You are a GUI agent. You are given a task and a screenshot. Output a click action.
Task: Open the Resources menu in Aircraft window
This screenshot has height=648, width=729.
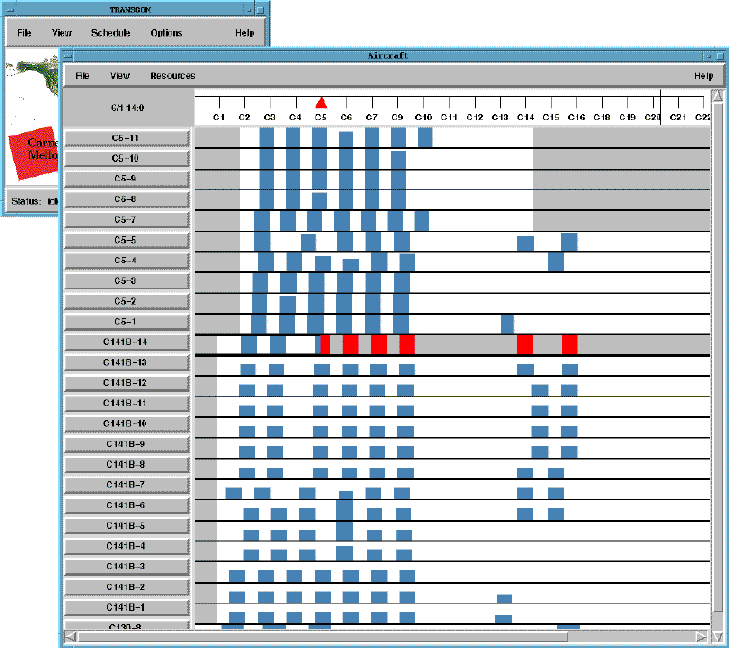coord(172,76)
